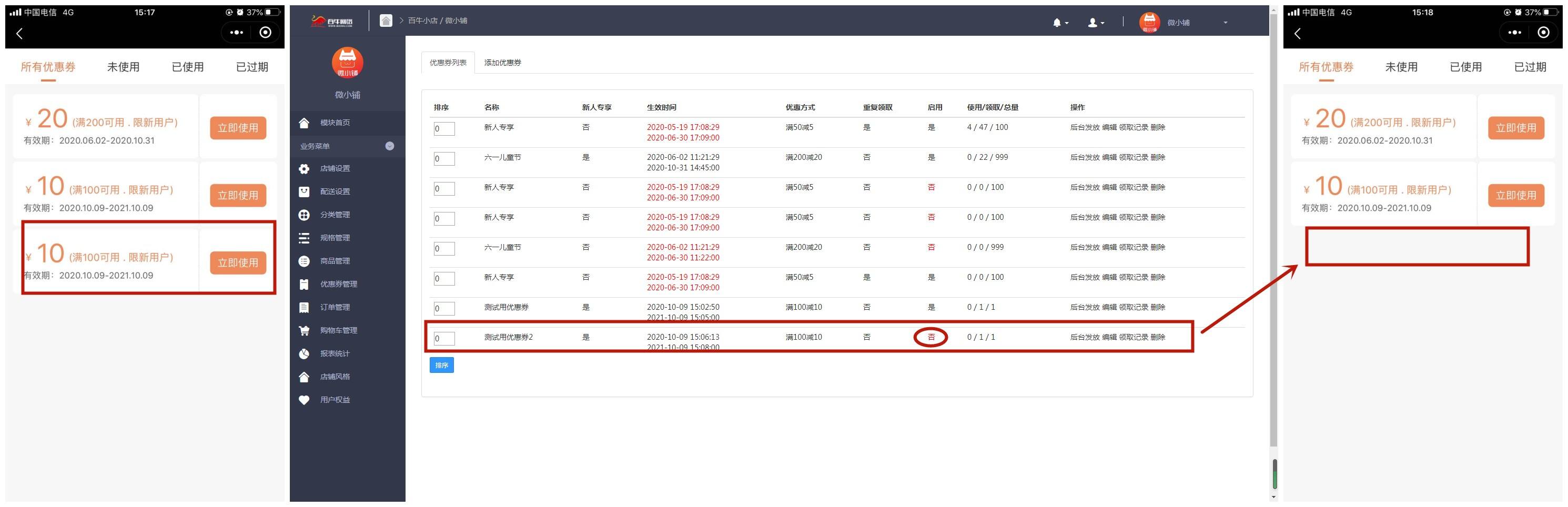Image resolution: width=1568 pixels, height=507 pixels.
Task: Switch to the 添加优惠券 tab
Action: point(503,63)
